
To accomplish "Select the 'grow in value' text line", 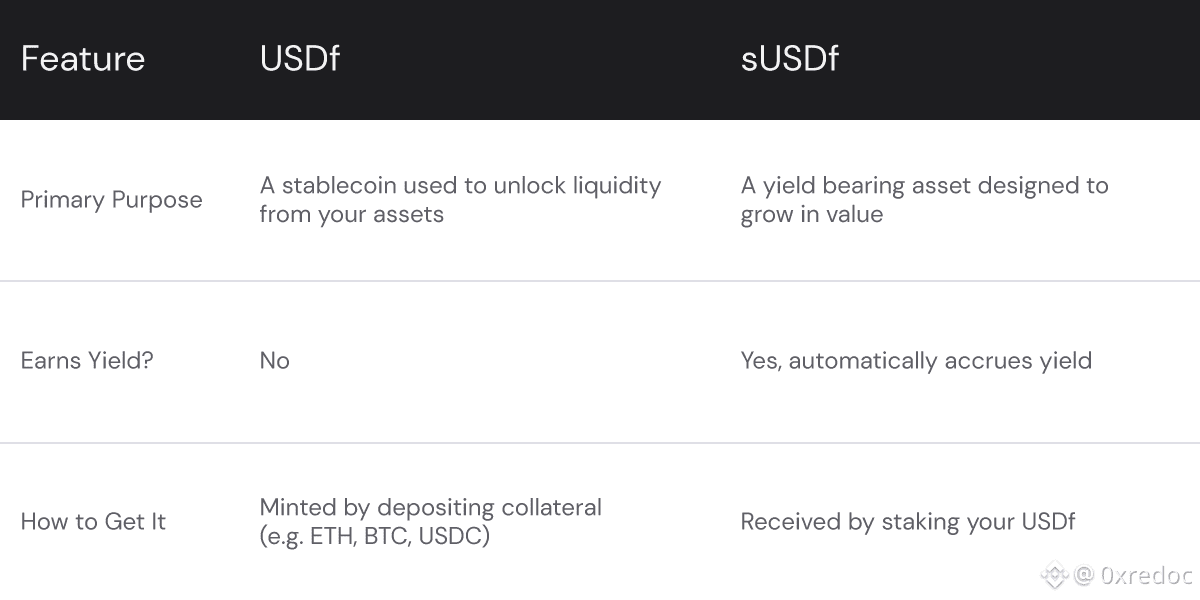I will [x=811, y=214].
